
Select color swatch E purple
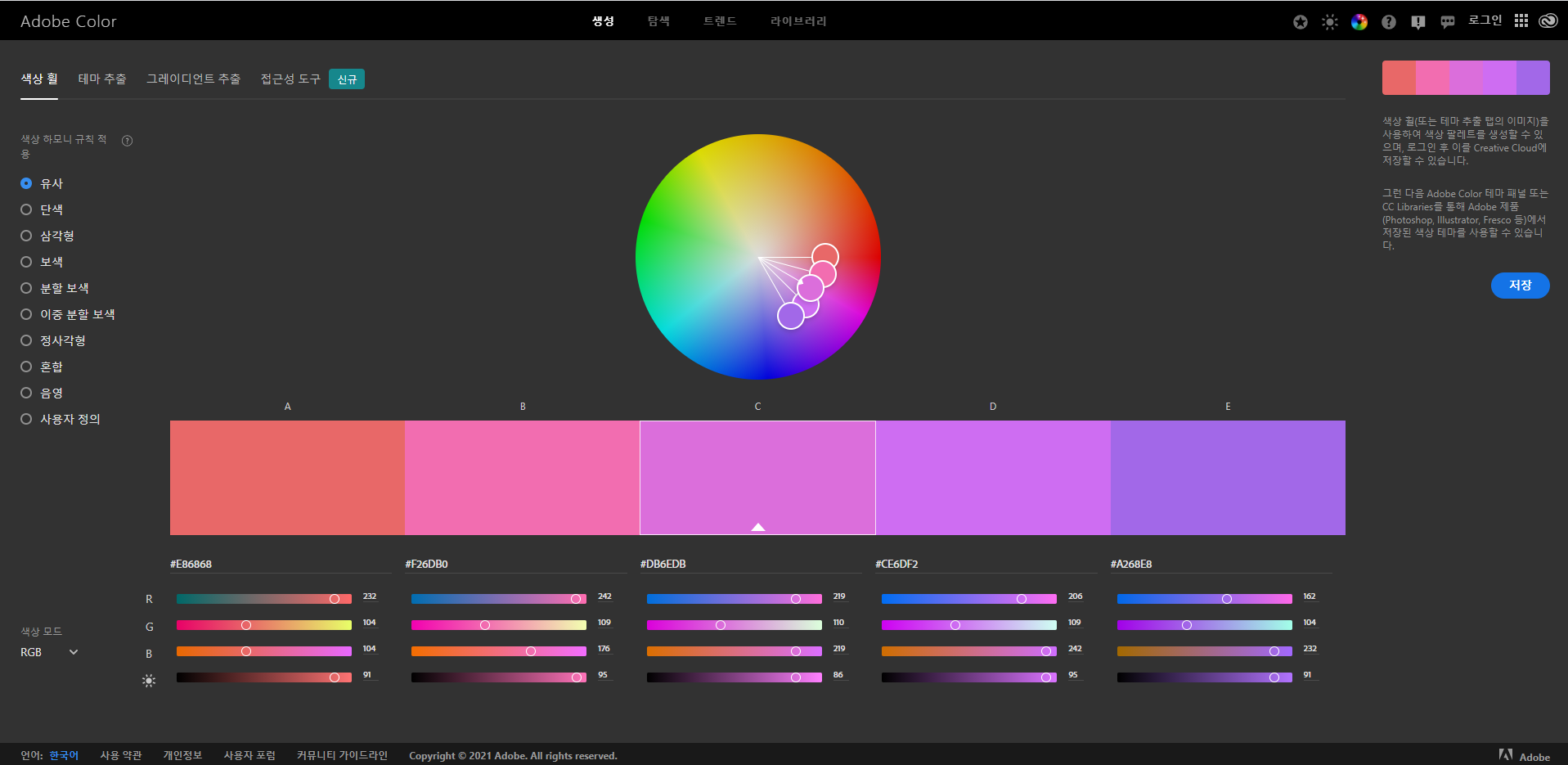pyautogui.click(x=1228, y=478)
